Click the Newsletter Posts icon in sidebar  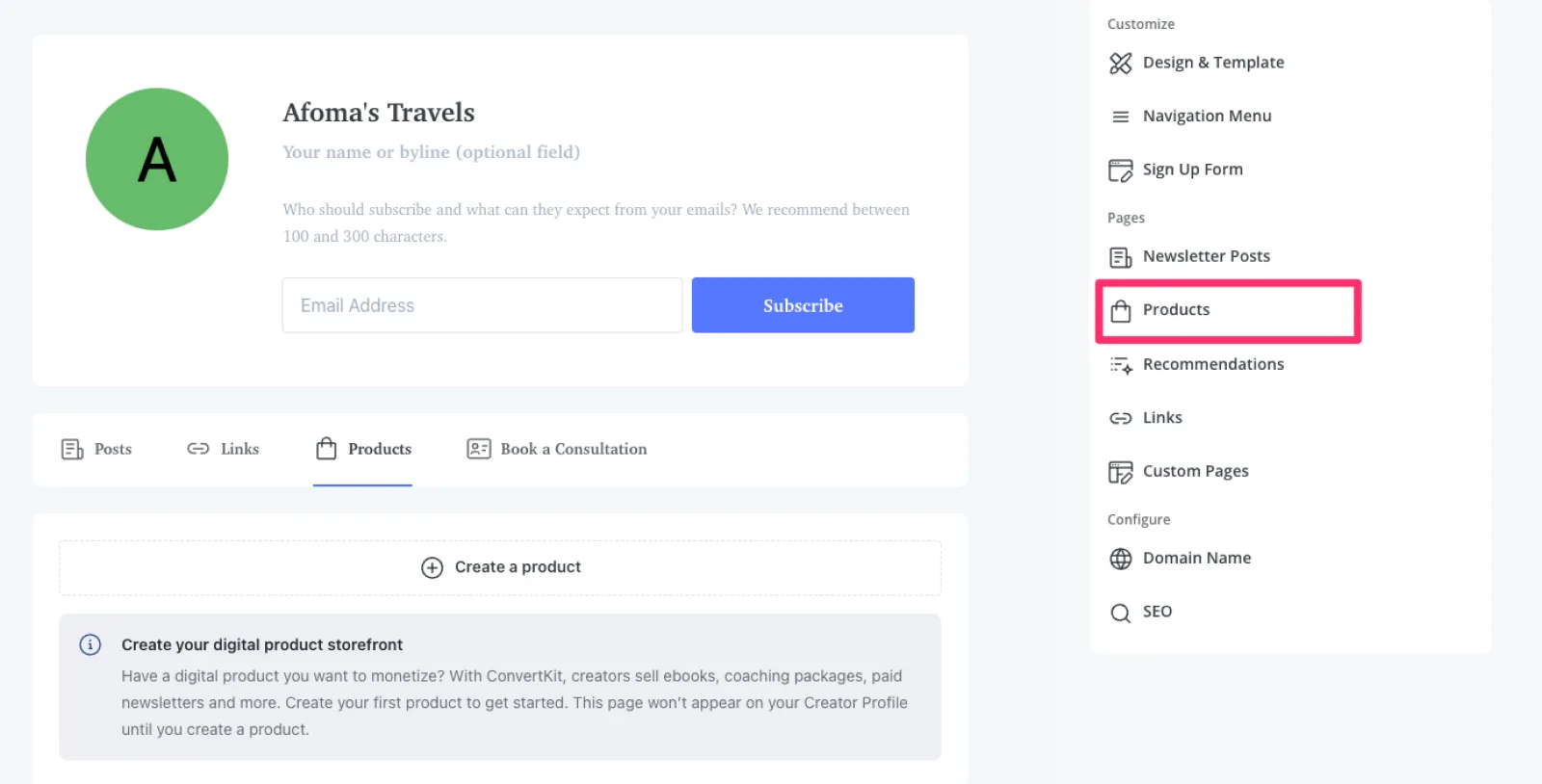point(1120,257)
